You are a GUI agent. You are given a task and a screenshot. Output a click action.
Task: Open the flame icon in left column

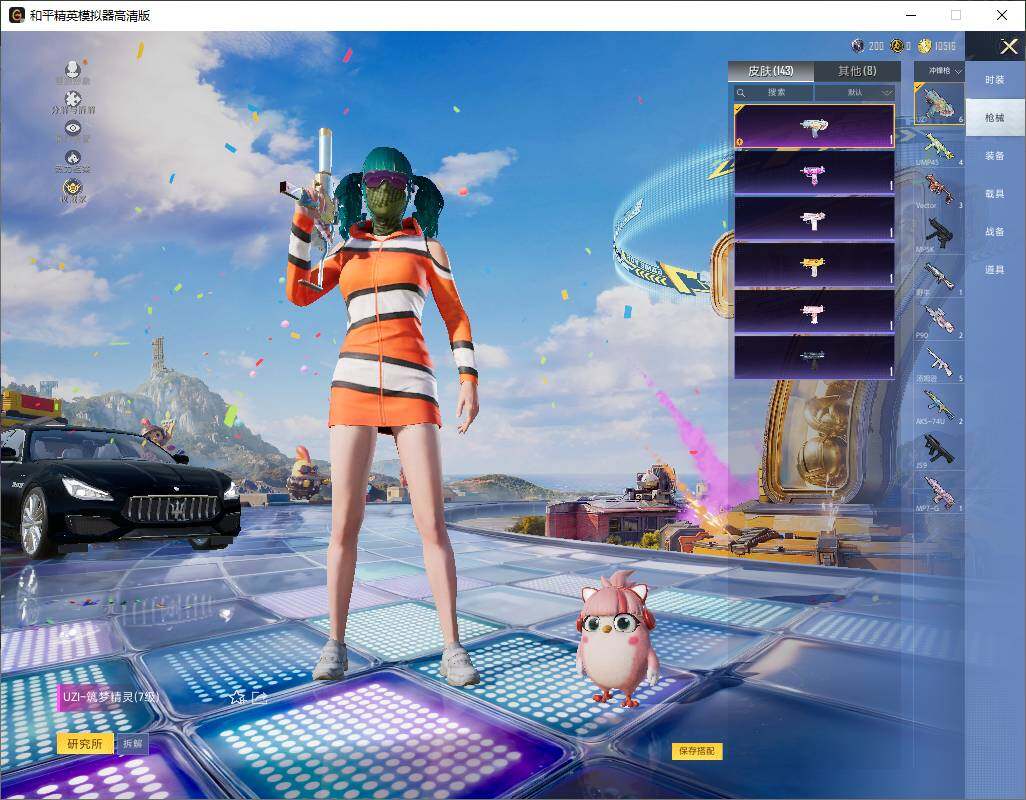click(x=73, y=158)
